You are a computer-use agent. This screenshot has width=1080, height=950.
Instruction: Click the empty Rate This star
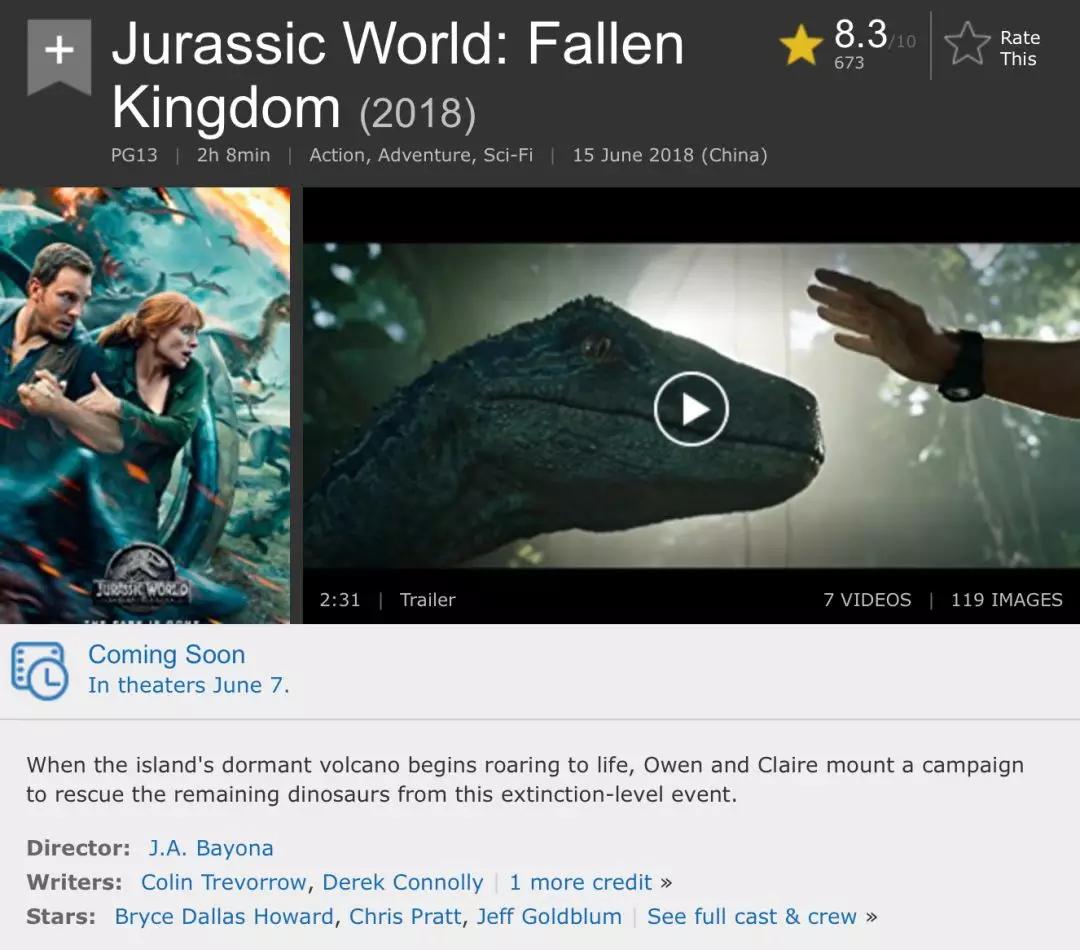click(967, 44)
